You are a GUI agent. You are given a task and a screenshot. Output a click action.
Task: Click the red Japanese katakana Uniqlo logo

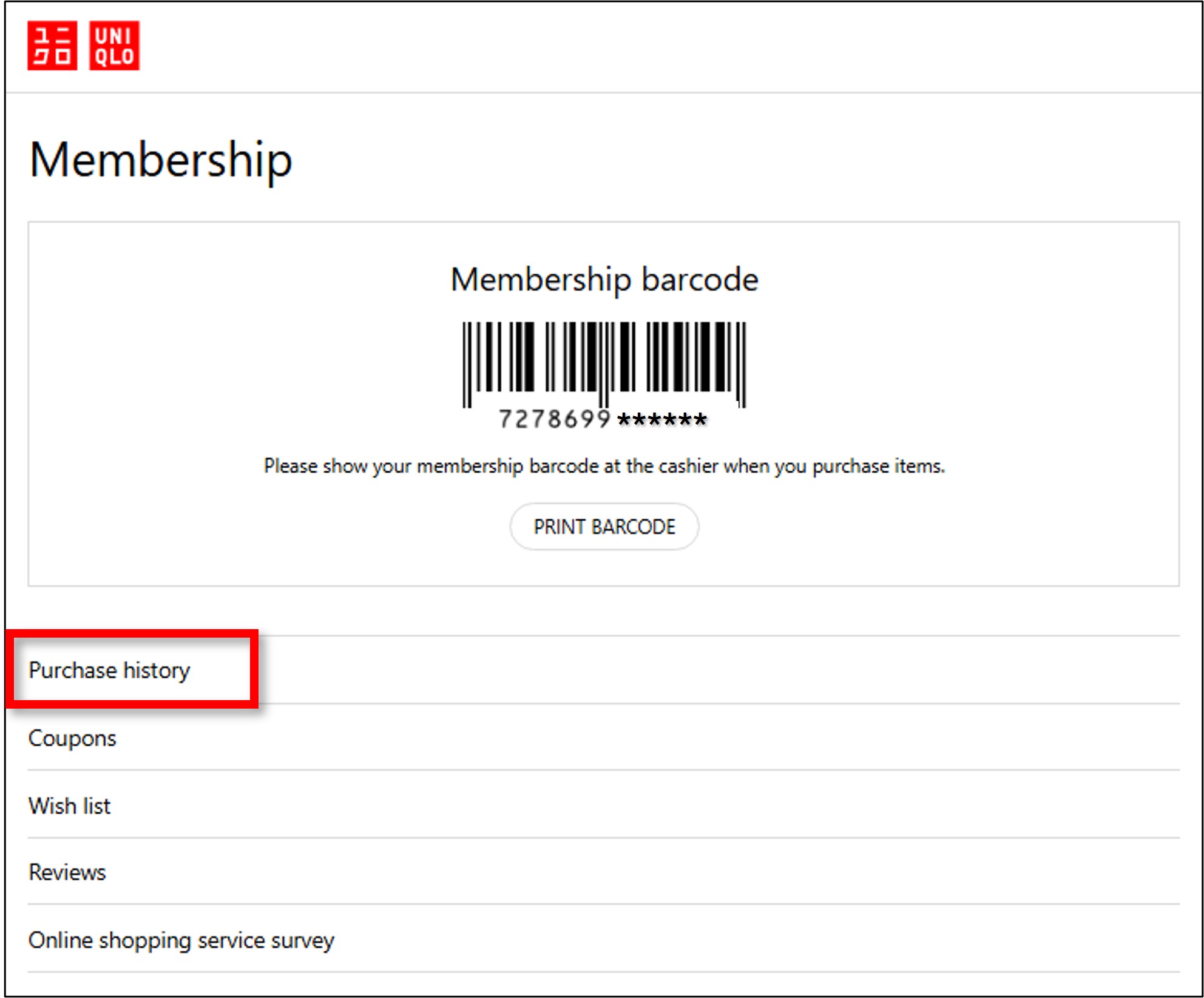tap(52, 46)
